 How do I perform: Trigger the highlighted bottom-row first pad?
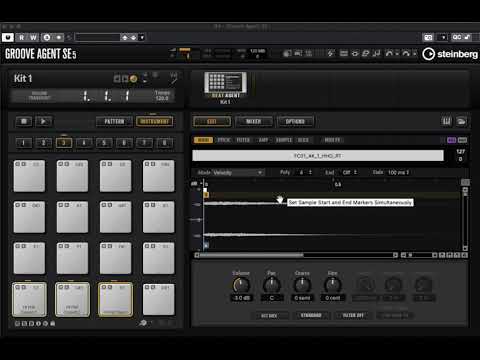(29, 299)
